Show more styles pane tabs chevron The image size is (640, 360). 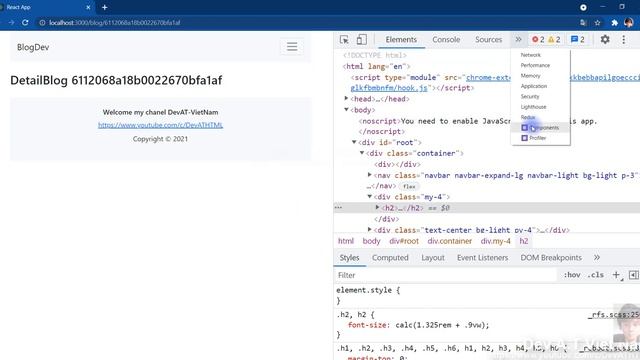[x=597, y=258]
